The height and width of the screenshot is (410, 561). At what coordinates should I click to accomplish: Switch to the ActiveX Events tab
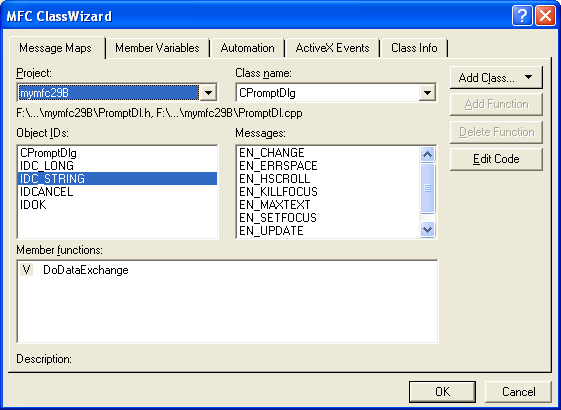tap(332, 48)
